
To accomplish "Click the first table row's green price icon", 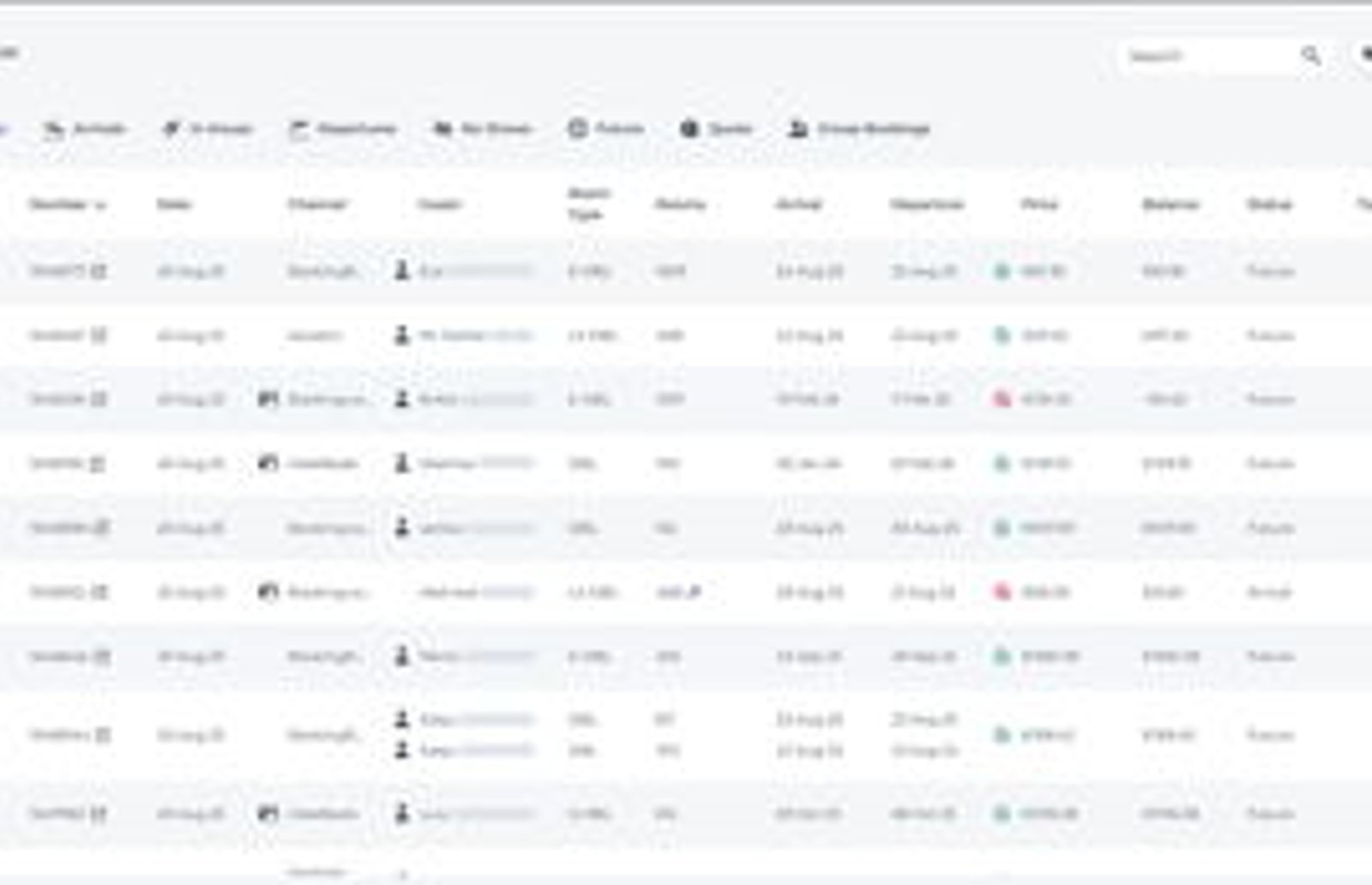I will 1002,271.
